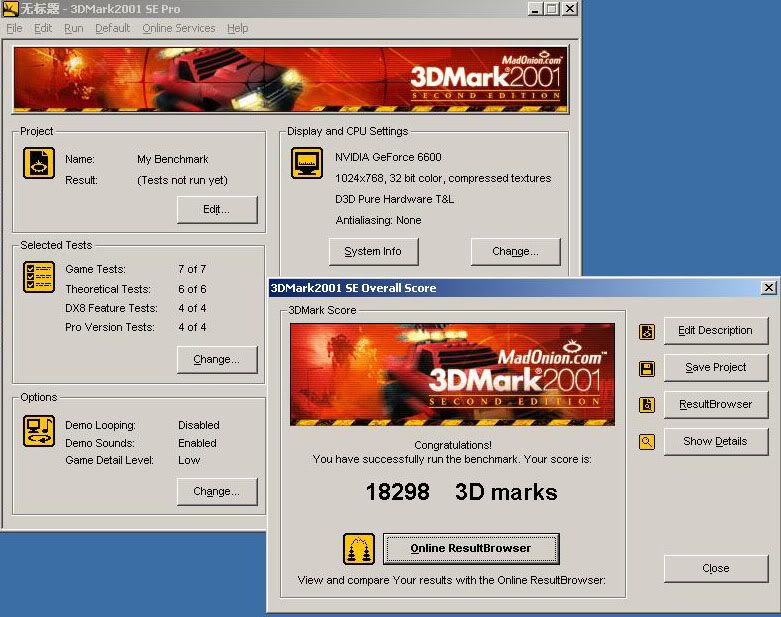Click the Pro Version Tests label

click(x=110, y=327)
